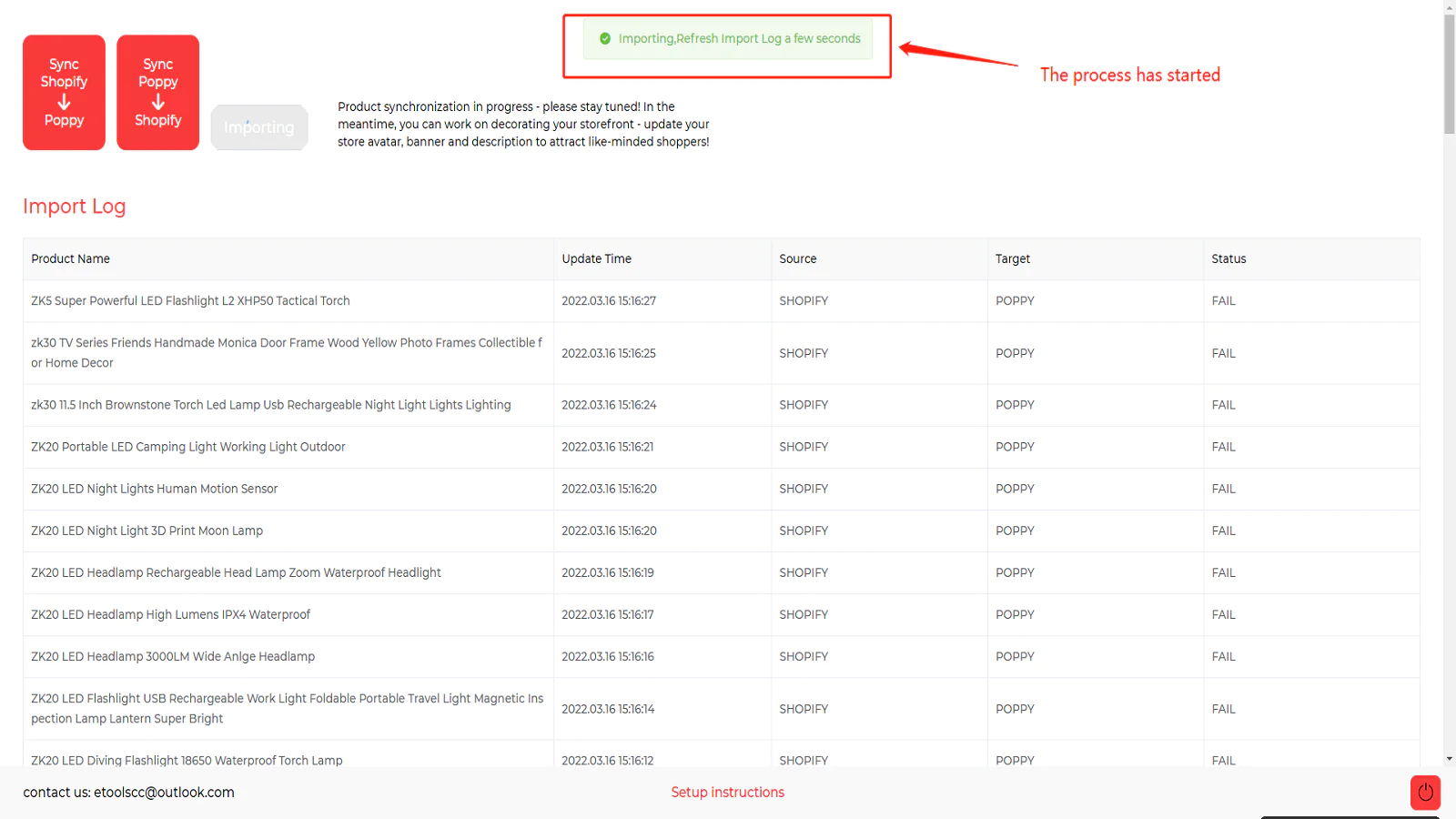Select the Headlamp 3000LM Wide Anlge row
The width and height of the screenshot is (1456, 819).
click(x=721, y=656)
